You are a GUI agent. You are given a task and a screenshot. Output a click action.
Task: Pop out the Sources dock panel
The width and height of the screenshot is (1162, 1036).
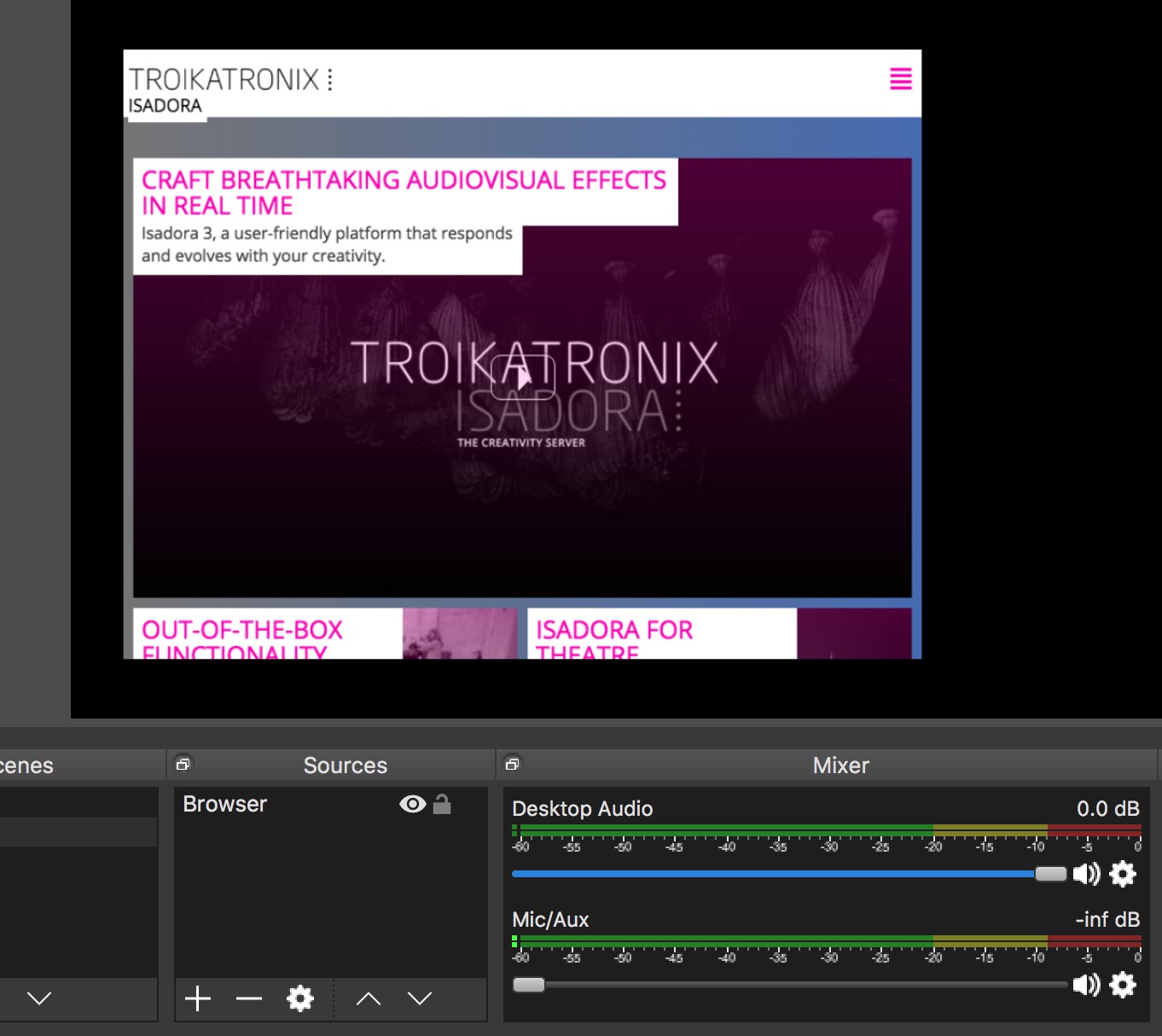click(x=183, y=764)
